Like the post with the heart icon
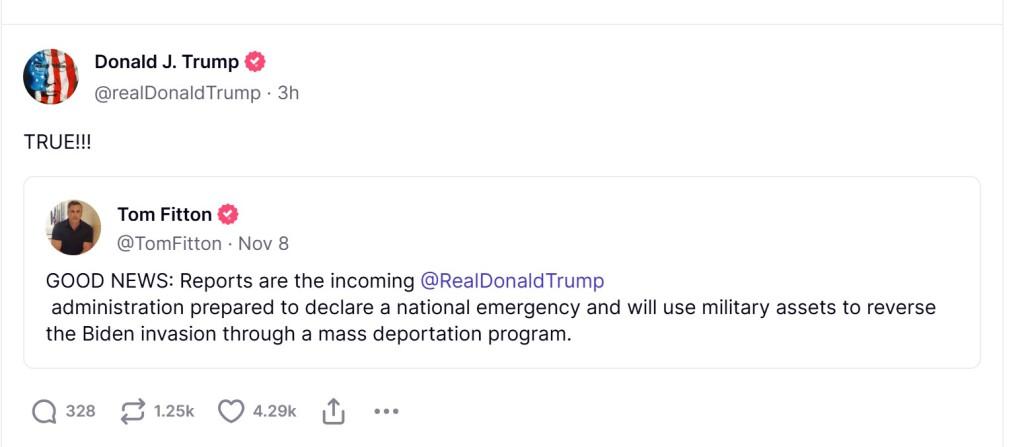Screen dimensions: 1024x447 coord(231,411)
